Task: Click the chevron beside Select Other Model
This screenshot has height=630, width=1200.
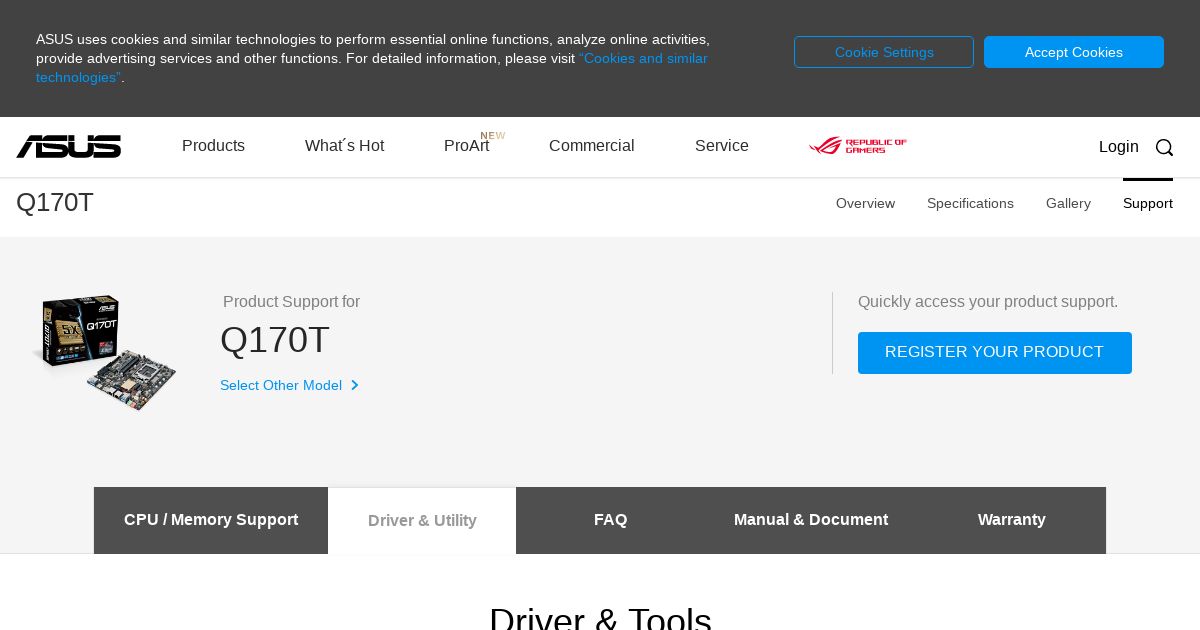Action: coord(354,385)
